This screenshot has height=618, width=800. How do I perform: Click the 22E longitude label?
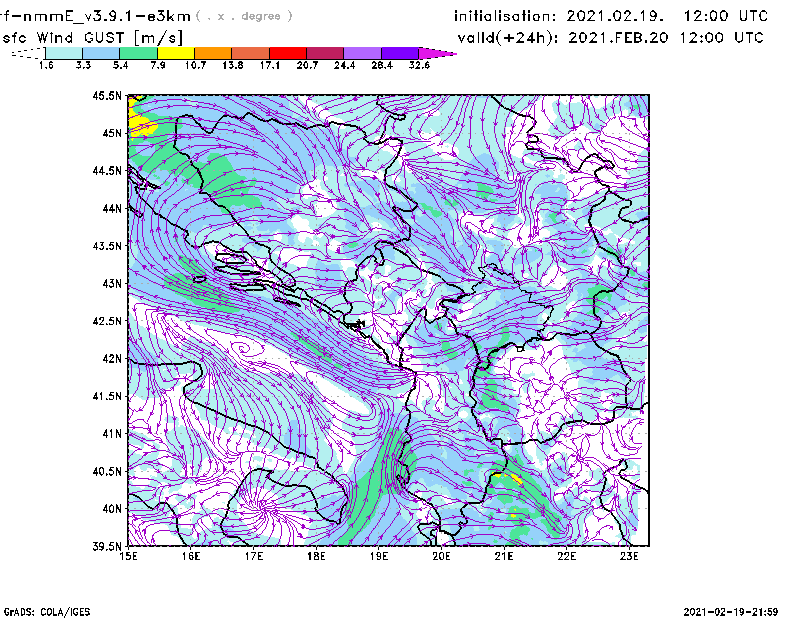click(566, 556)
